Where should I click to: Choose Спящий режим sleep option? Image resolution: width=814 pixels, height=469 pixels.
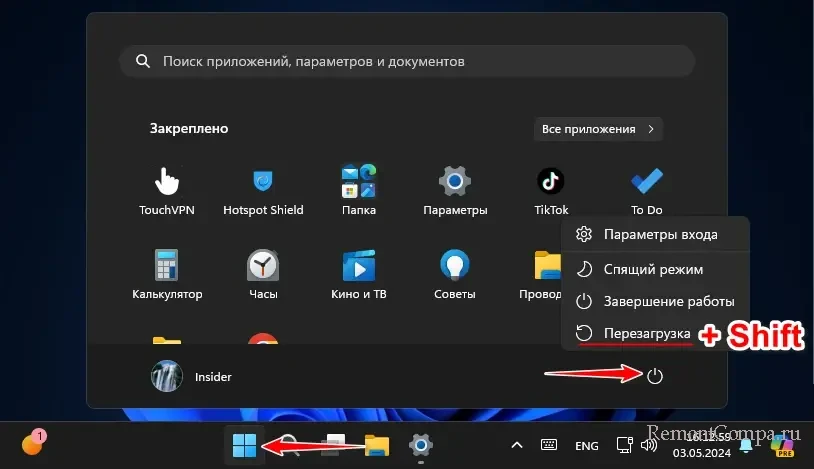pos(652,269)
